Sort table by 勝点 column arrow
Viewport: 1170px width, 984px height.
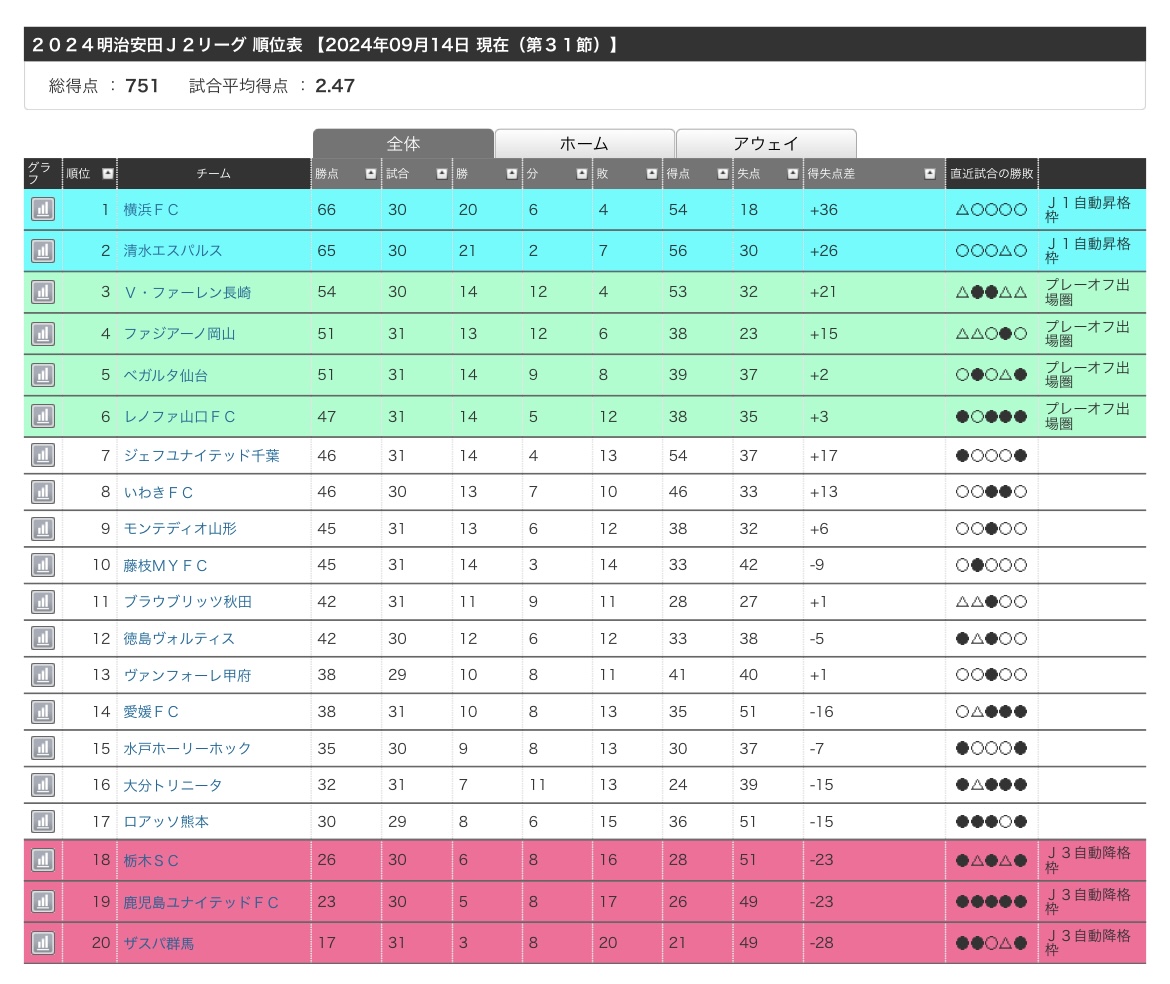coord(371,174)
